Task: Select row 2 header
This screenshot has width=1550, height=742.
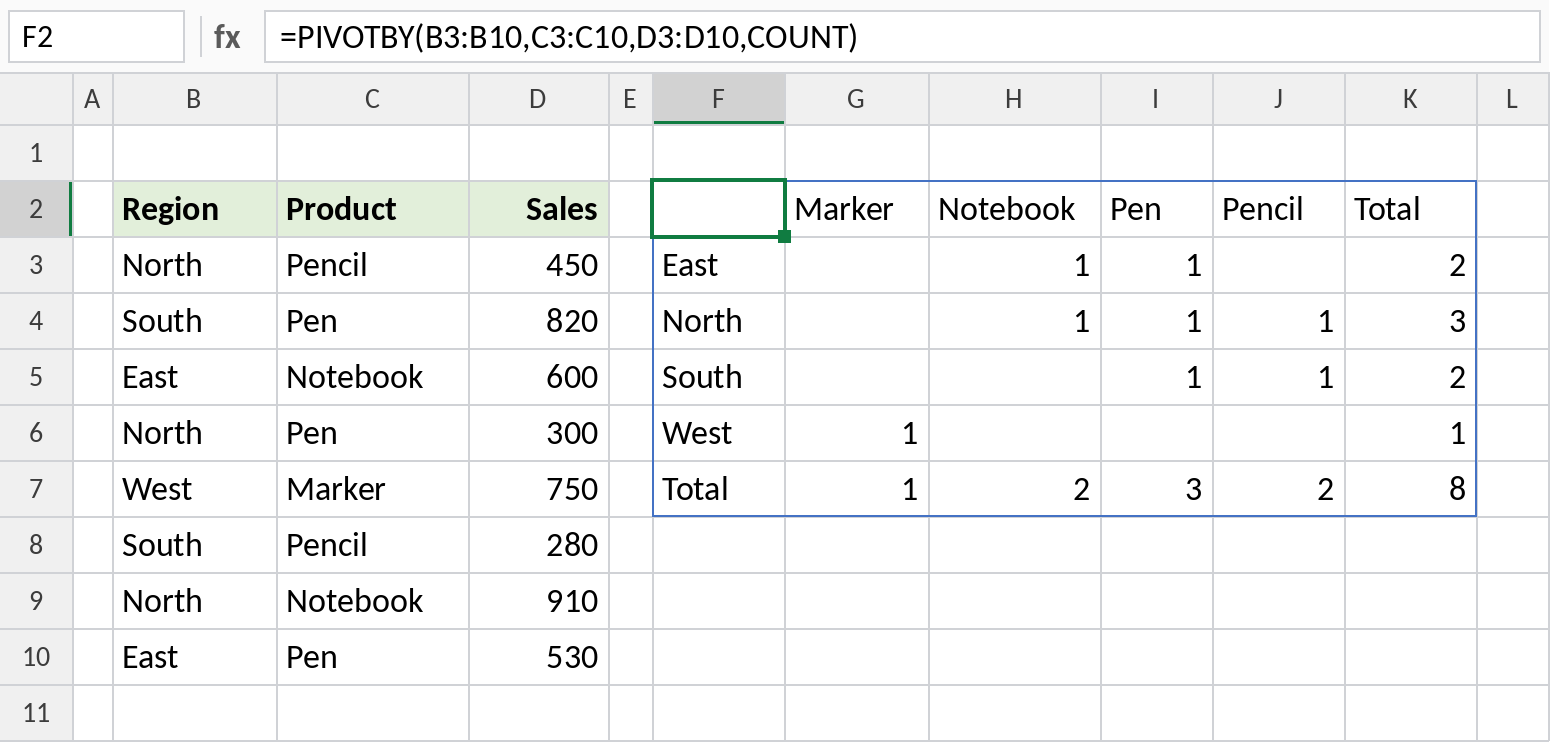Action: point(36,209)
